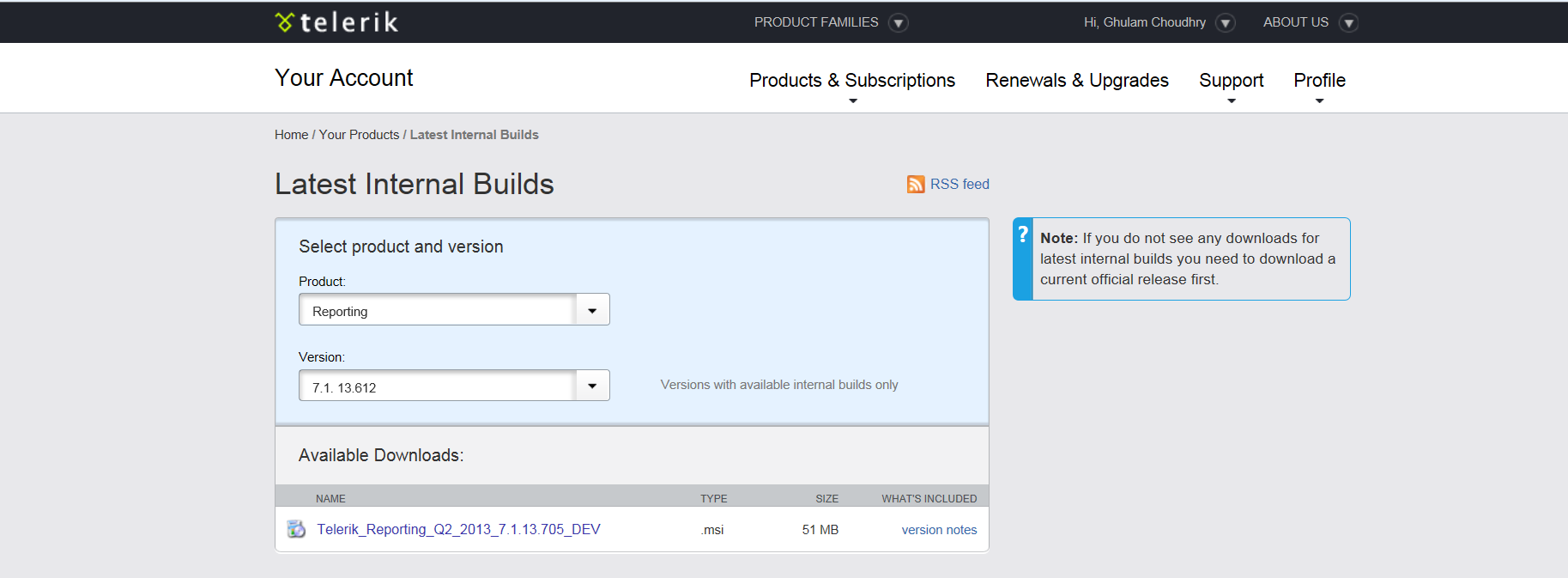Go to the Home breadcrumb

291,135
